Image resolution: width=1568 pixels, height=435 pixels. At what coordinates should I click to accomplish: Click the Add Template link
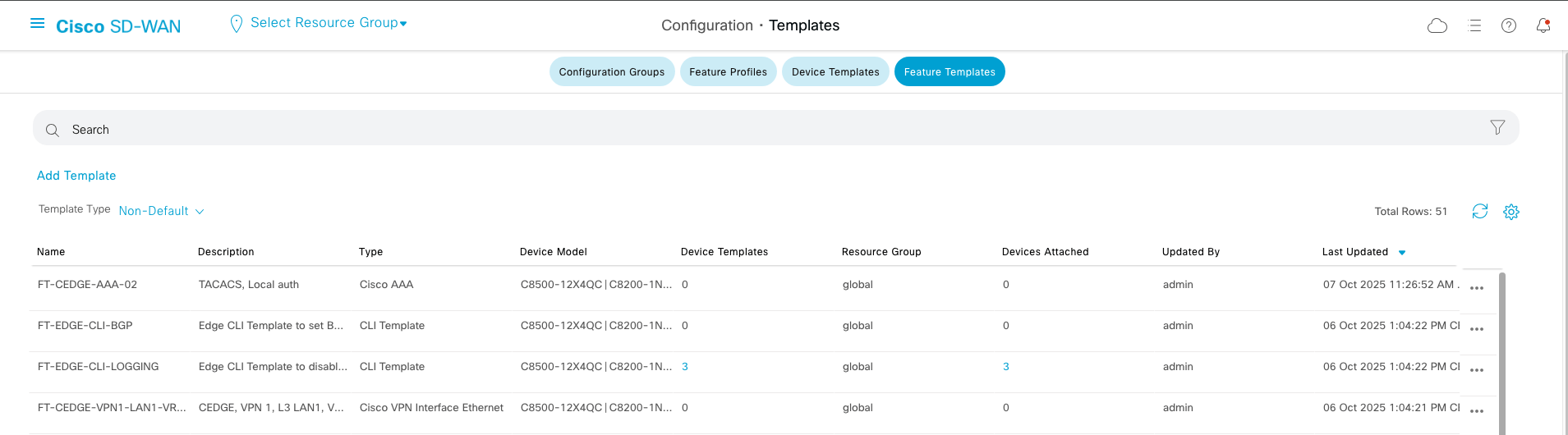[x=76, y=176]
